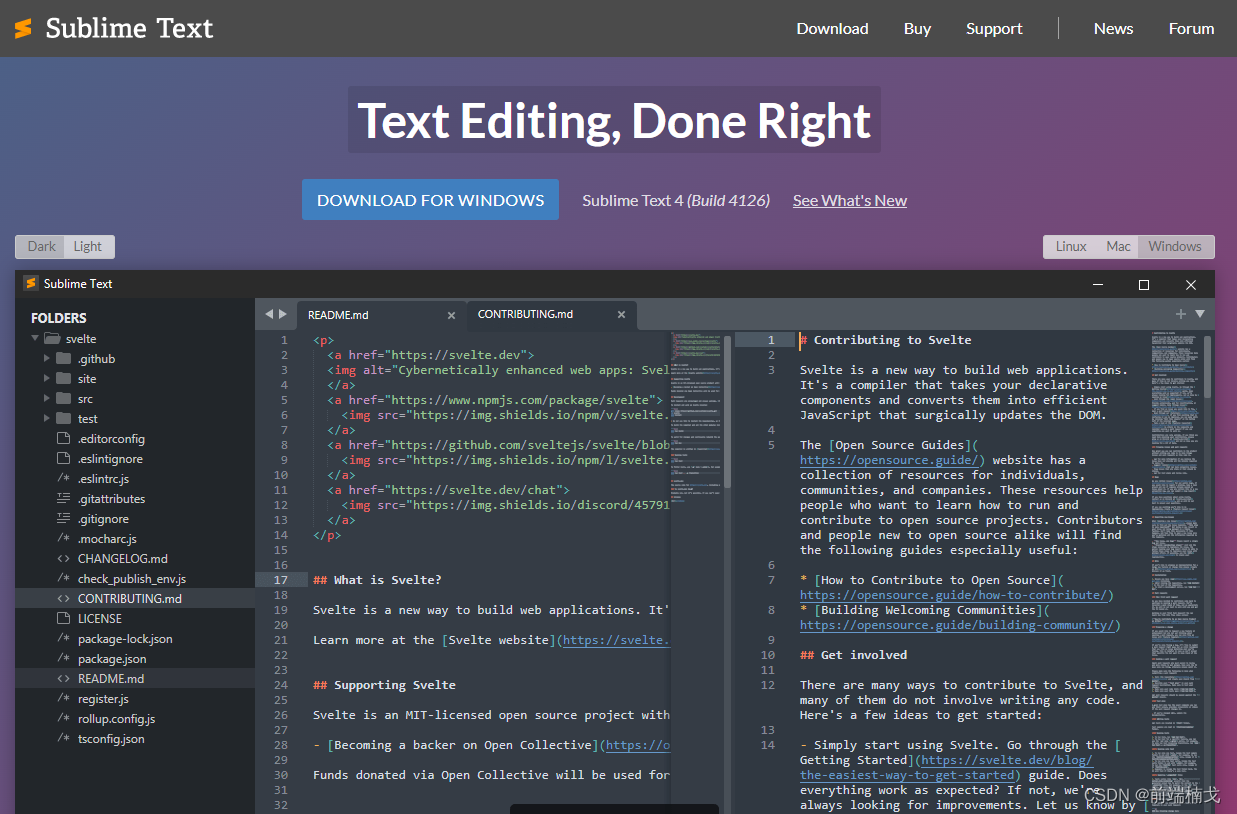
Task: Click the register.js file icon
Action: click(x=63, y=699)
